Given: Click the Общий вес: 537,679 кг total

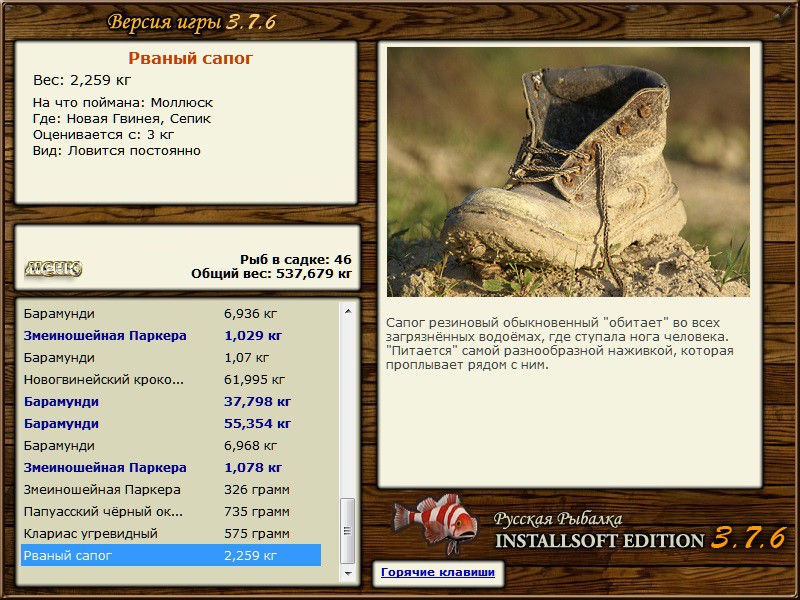Looking at the screenshot, I should coord(271,273).
